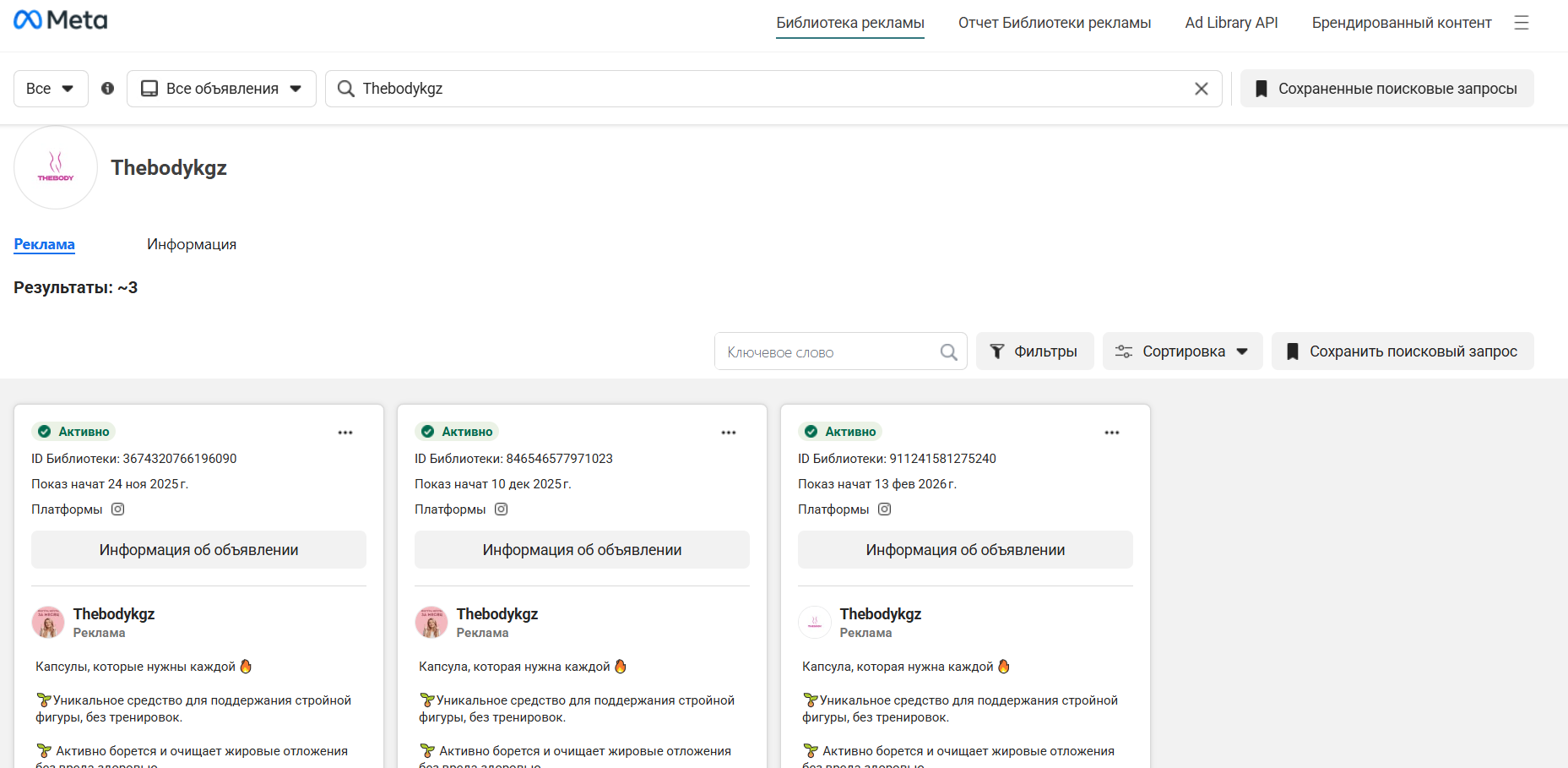Click the keyword search magnifier icon

coord(948,352)
